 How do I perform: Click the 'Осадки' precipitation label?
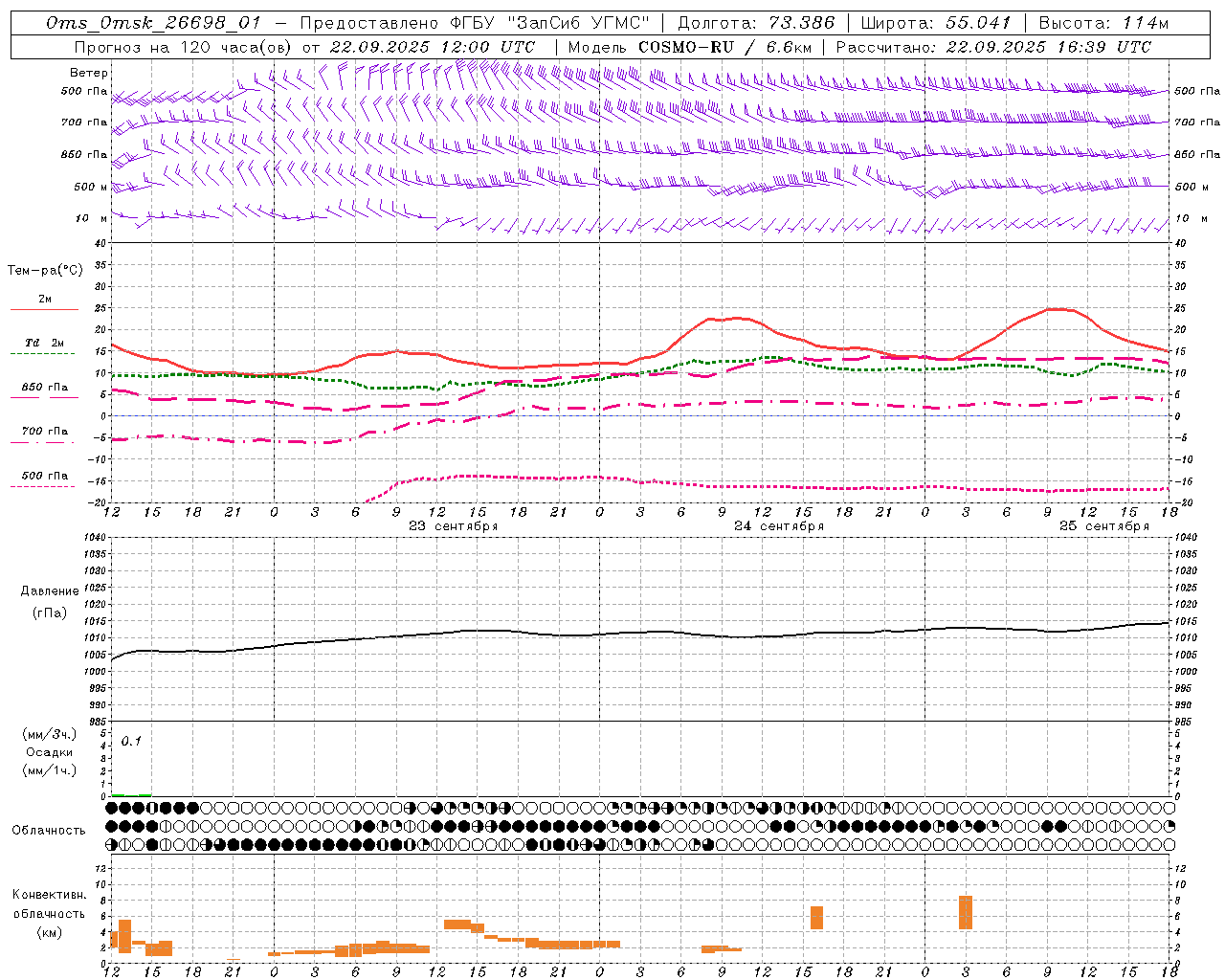49,752
